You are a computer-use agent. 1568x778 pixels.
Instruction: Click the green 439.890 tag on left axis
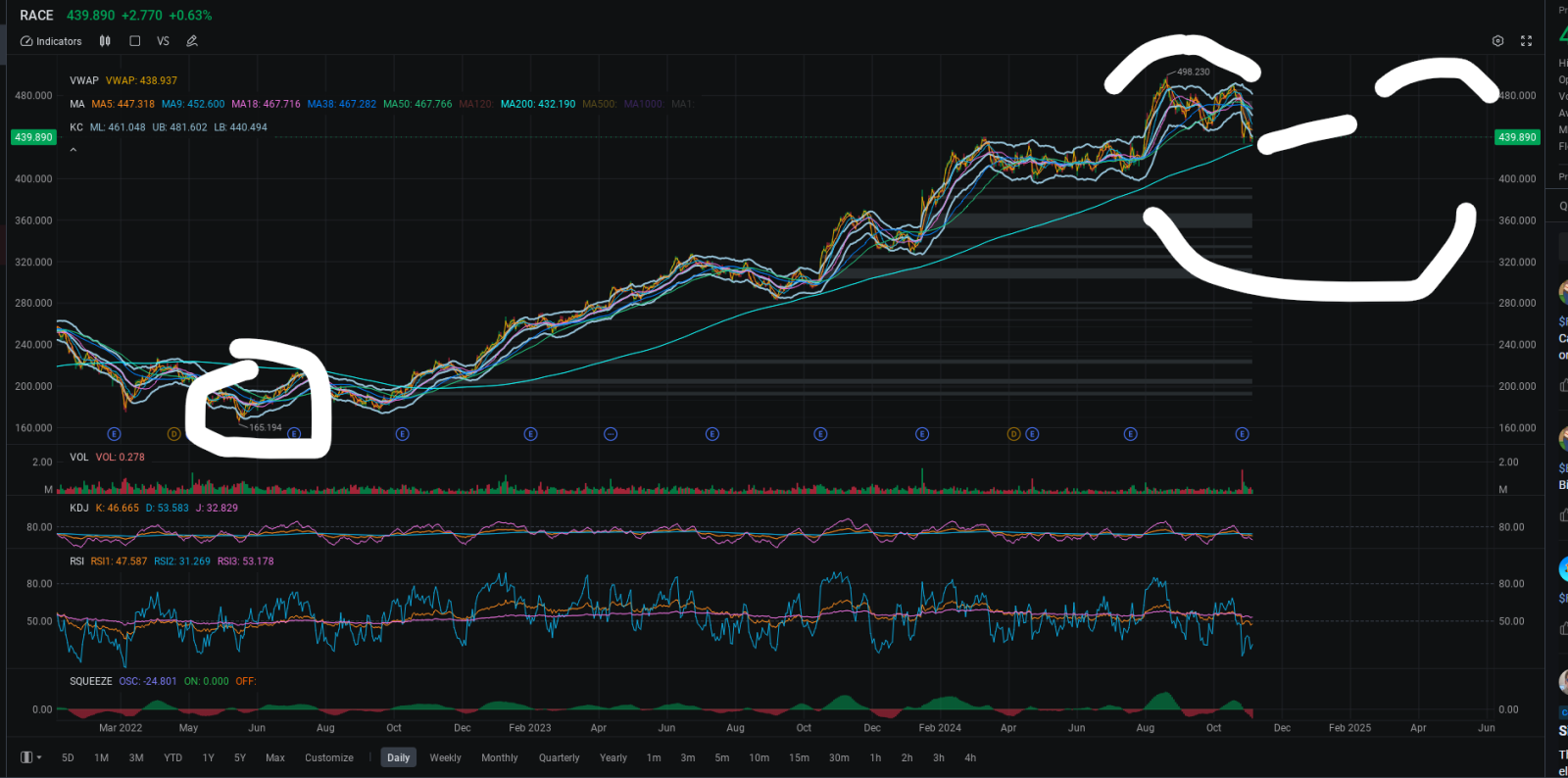[x=33, y=137]
